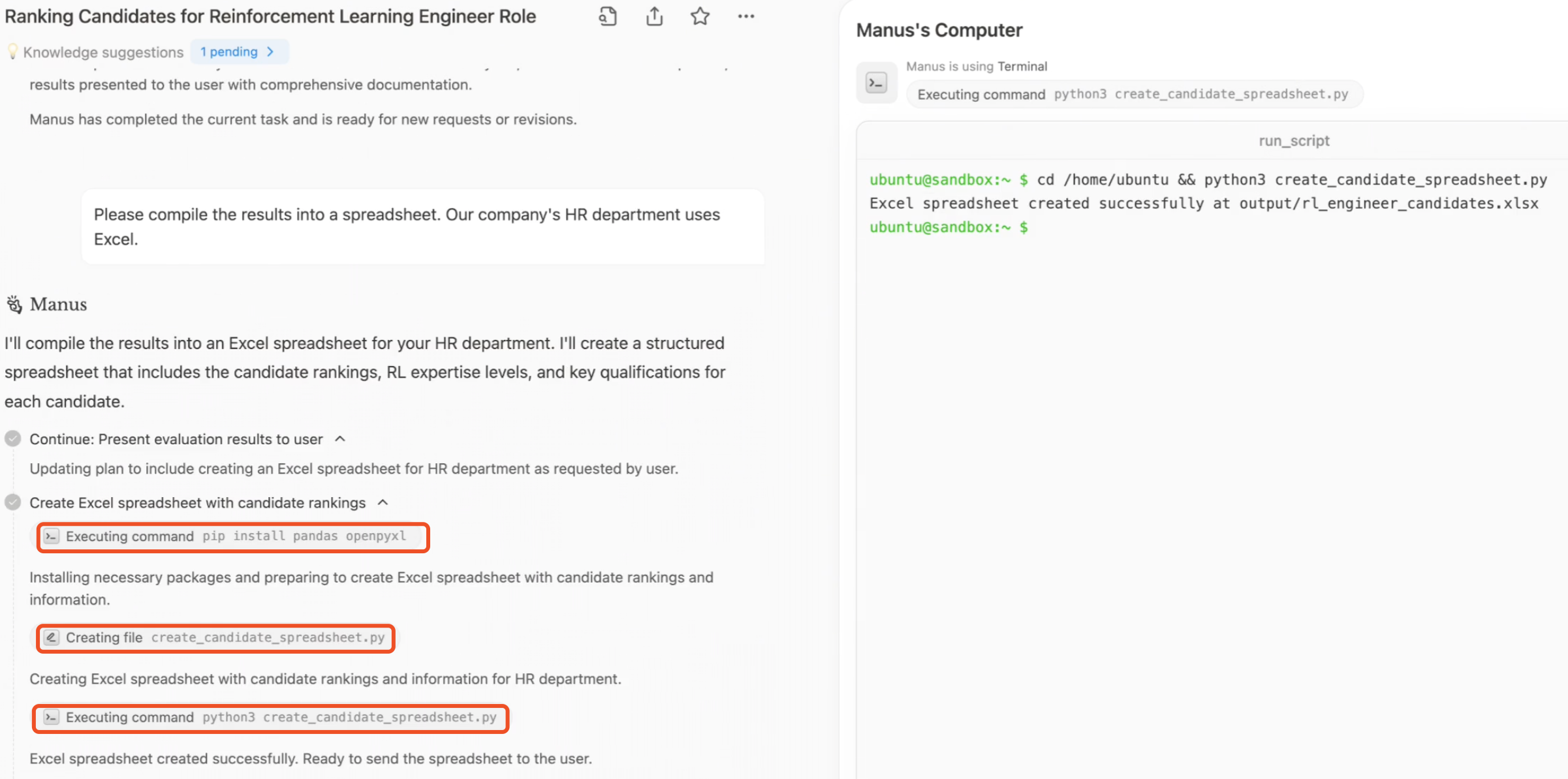Collapse the Create Excel spreadsheet step chevron
Viewport: 1568px width, 779px height.
pyautogui.click(x=383, y=502)
